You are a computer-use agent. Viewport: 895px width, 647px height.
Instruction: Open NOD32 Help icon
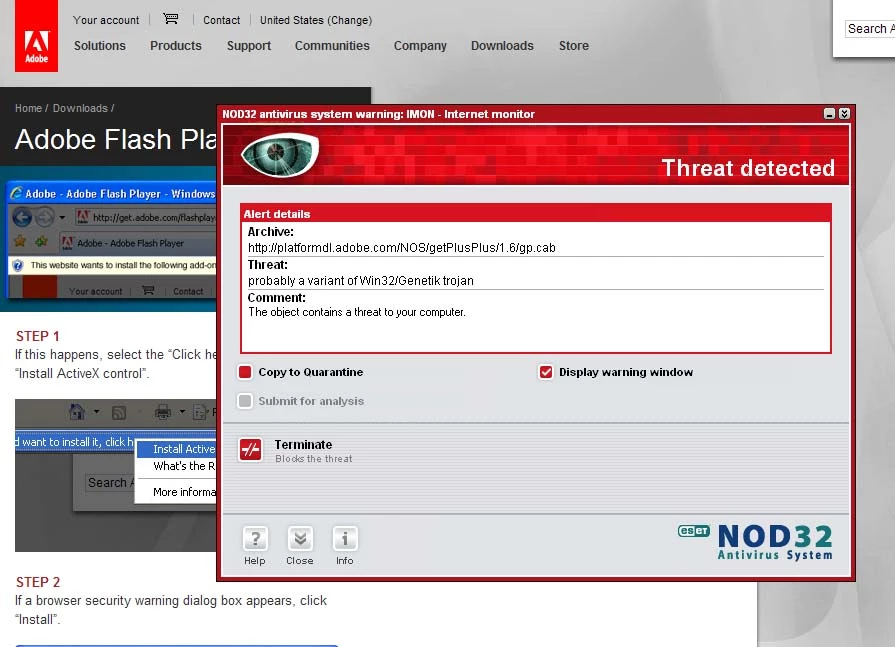[255, 539]
